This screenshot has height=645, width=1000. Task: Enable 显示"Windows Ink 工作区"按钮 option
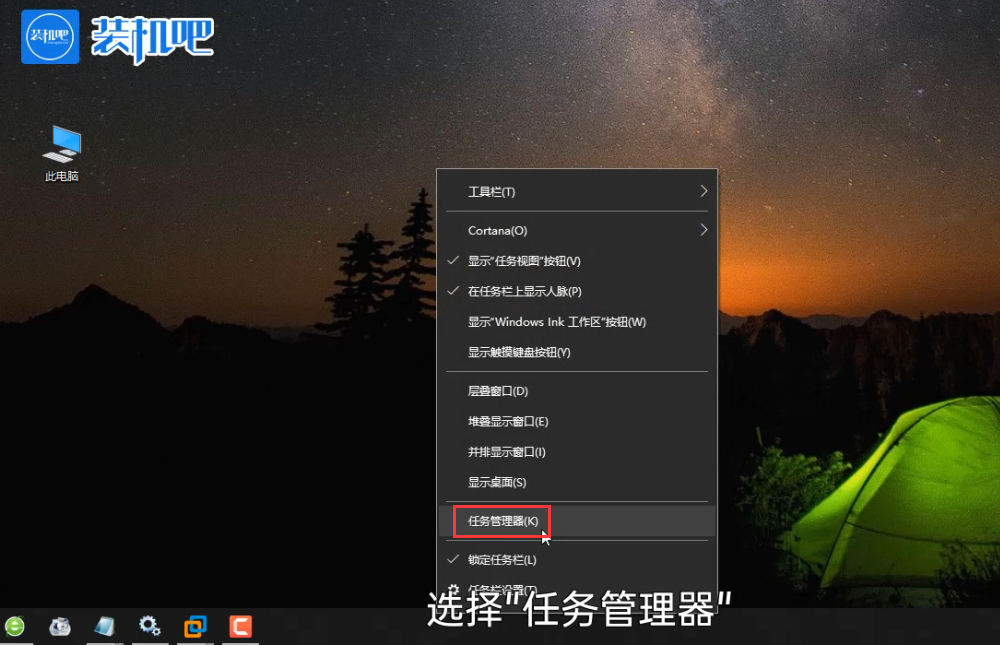557,322
